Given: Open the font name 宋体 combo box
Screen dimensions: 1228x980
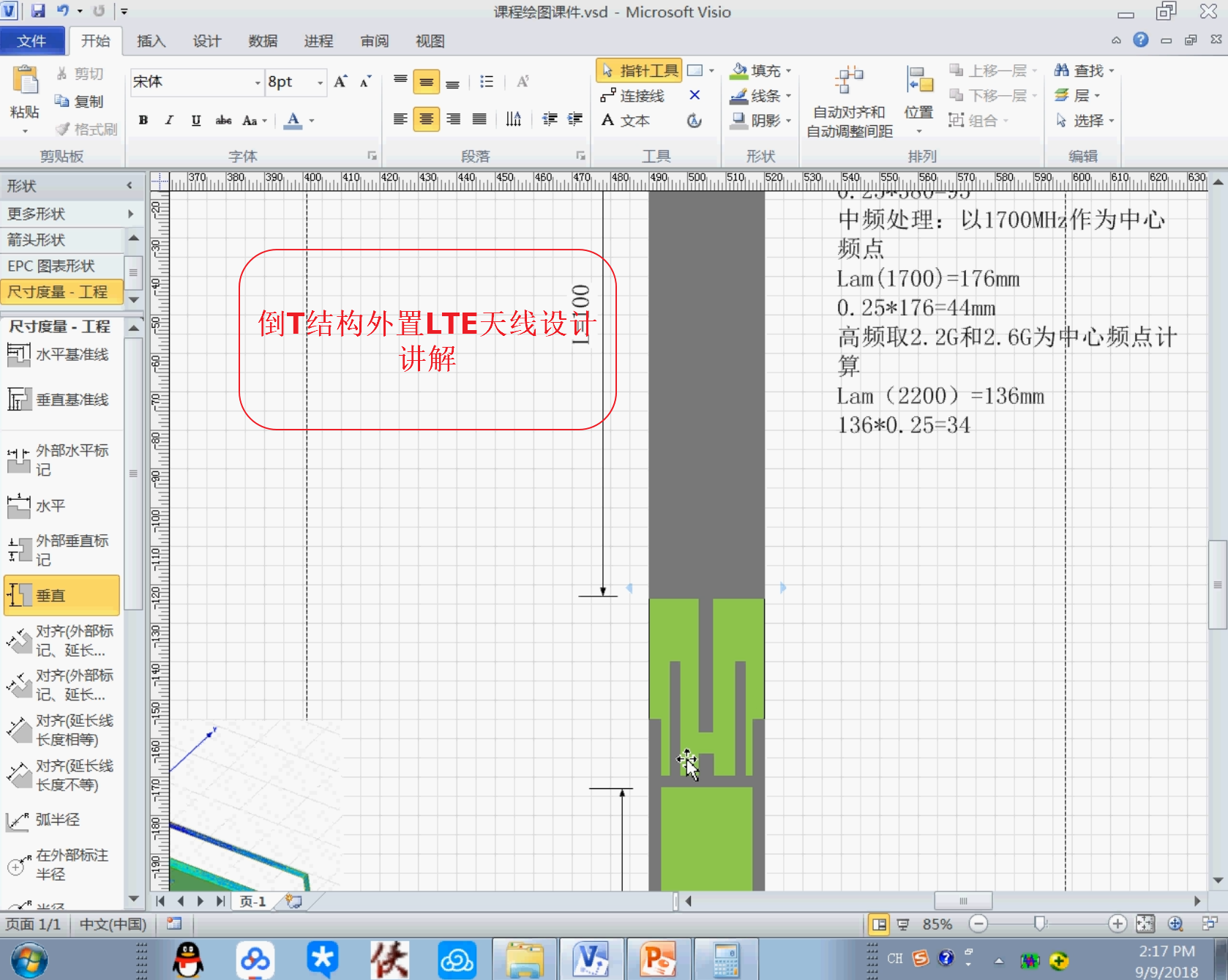Looking at the screenshot, I should (196, 82).
